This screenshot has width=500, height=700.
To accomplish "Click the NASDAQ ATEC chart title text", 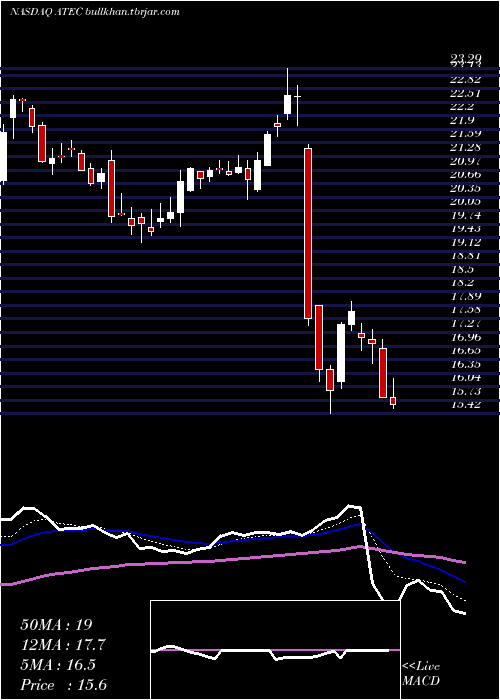I will (95, 12).
